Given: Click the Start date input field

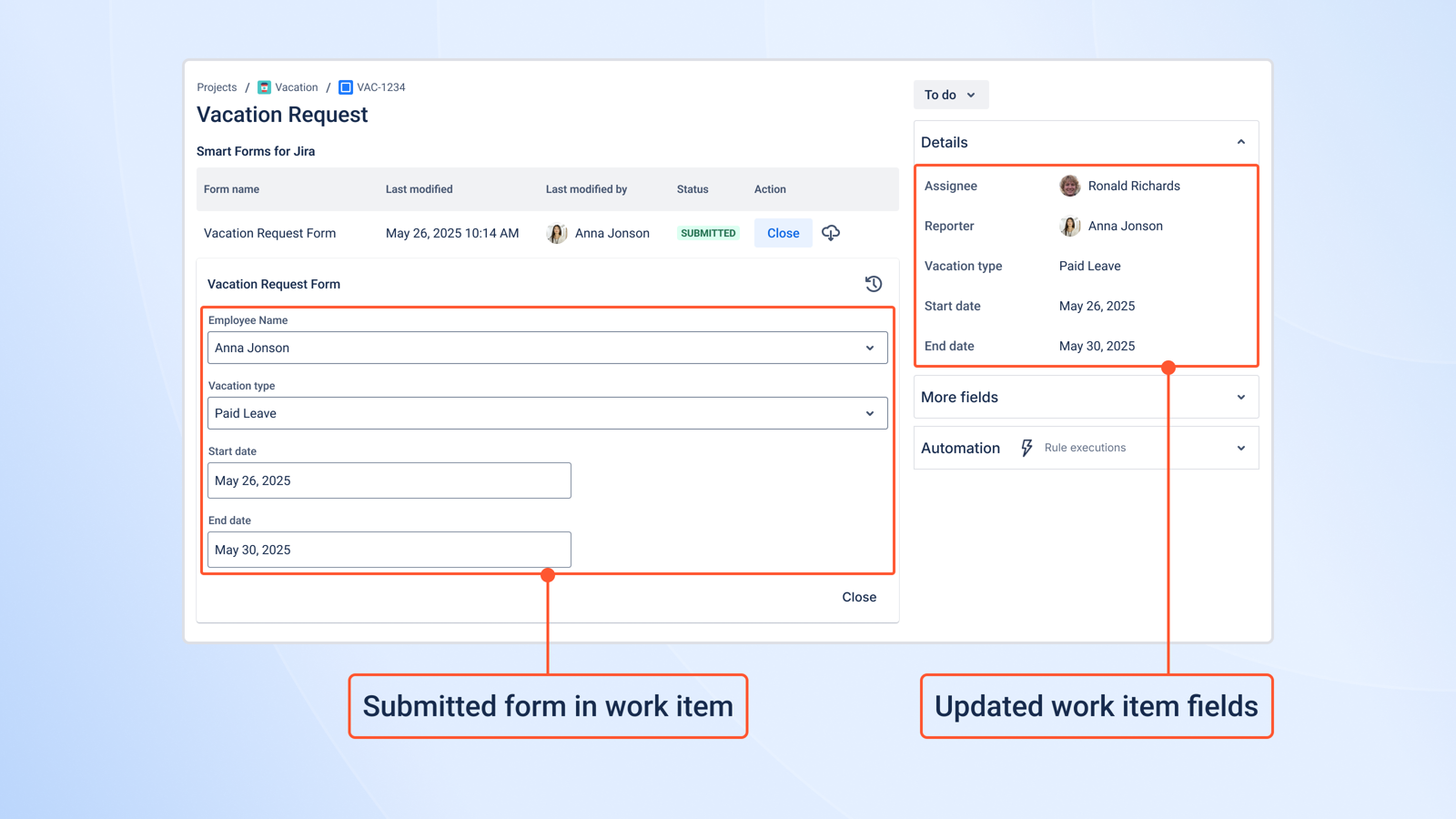Looking at the screenshot, I should coord(389,480).
